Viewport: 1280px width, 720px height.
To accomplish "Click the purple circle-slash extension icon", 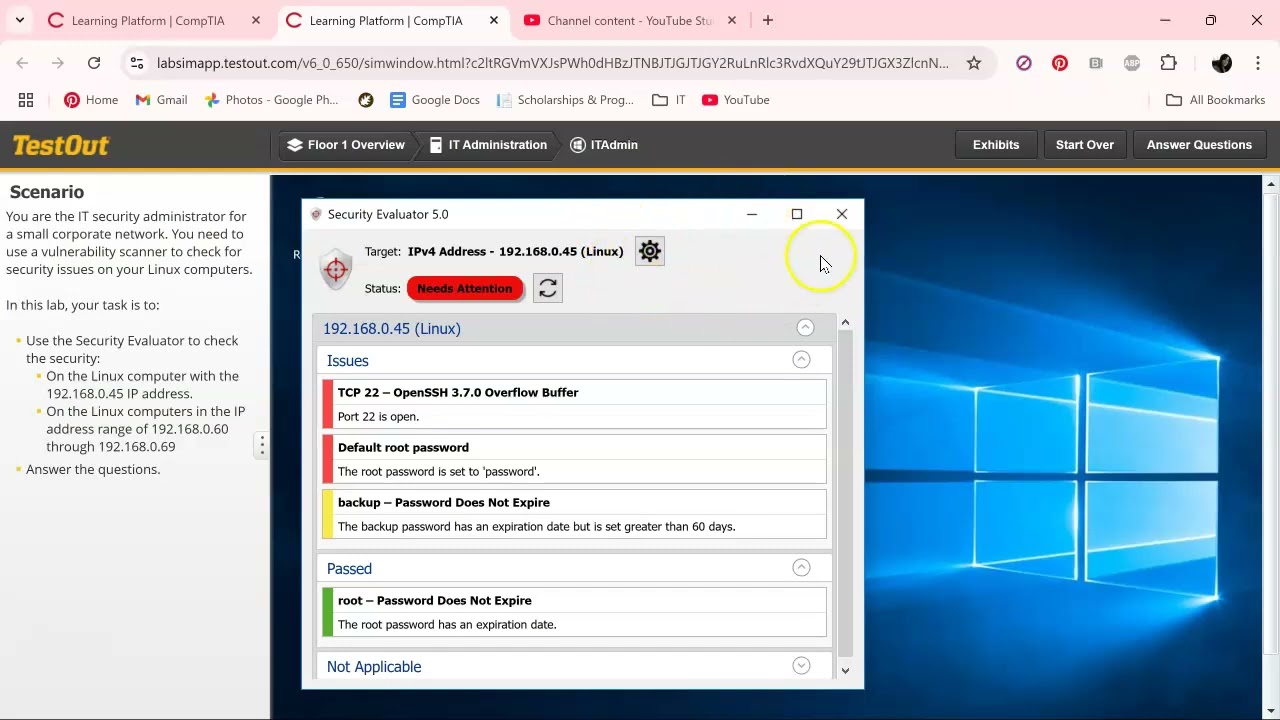I will click(1024, 63).
